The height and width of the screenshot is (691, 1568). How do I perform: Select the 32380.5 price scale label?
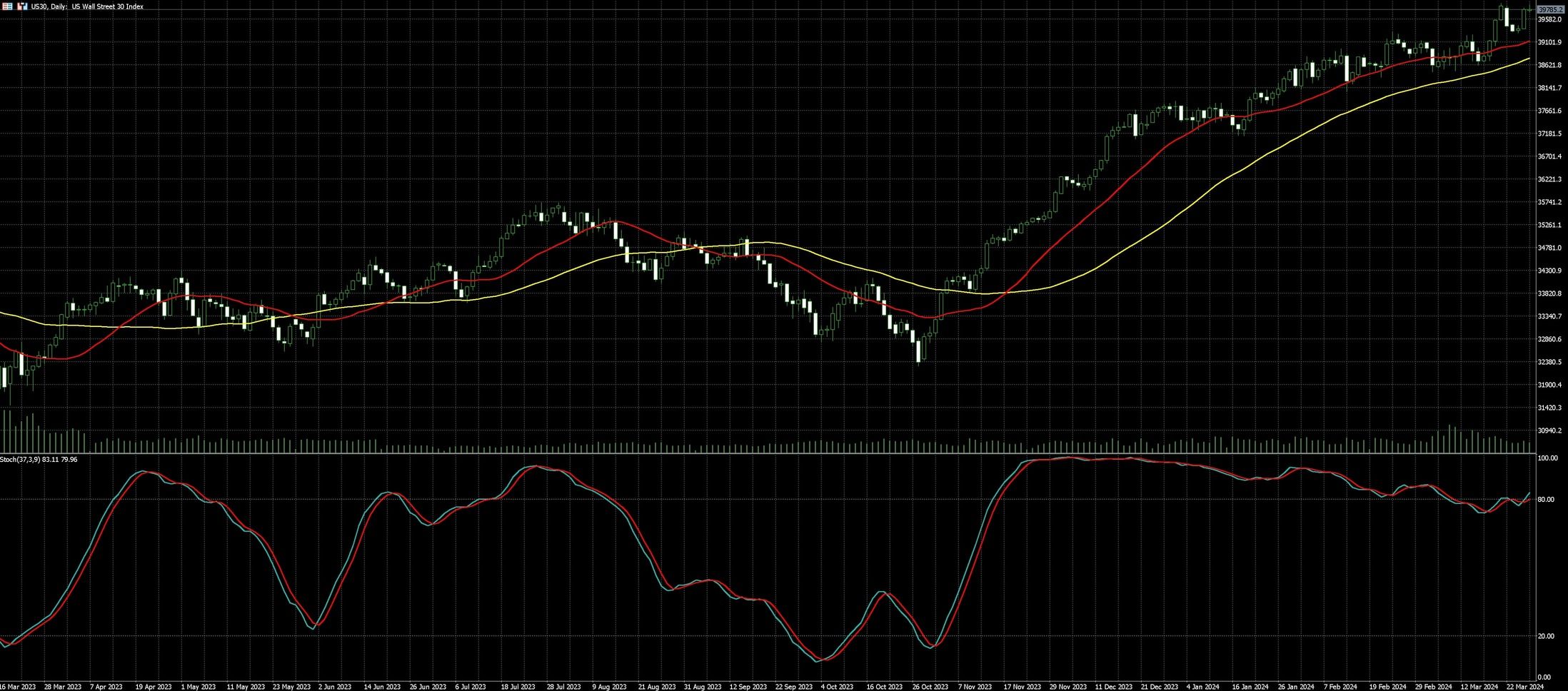click(1549, 362)
